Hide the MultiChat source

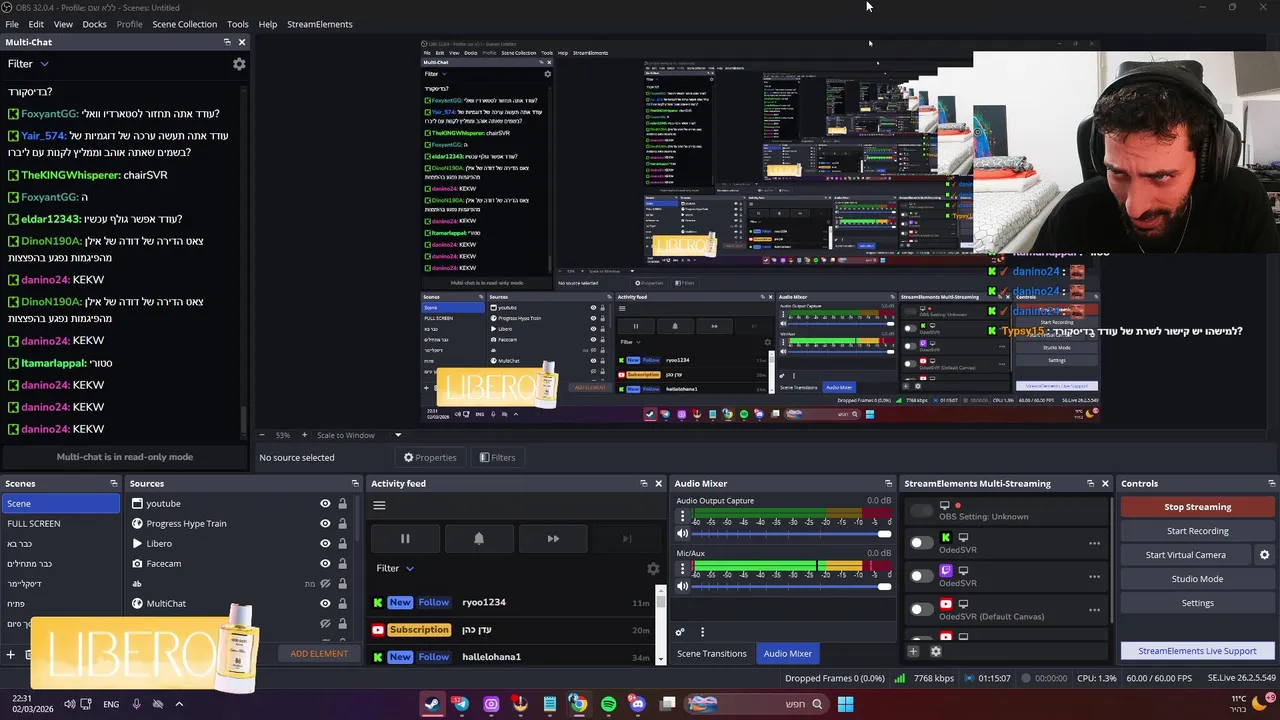[x=325, y=604]
